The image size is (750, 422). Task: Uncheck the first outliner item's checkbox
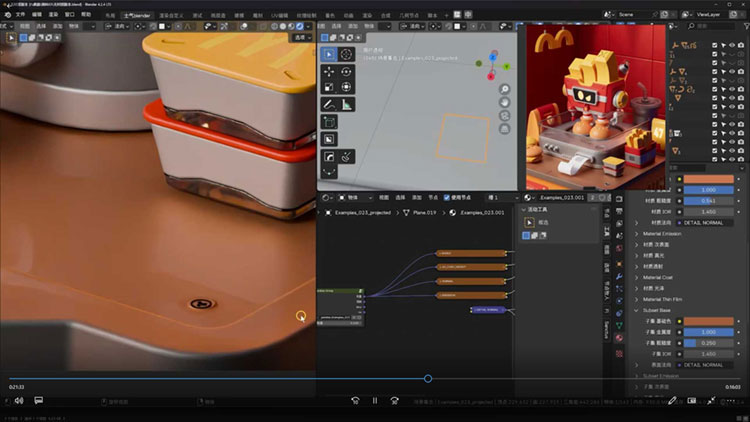714,46
